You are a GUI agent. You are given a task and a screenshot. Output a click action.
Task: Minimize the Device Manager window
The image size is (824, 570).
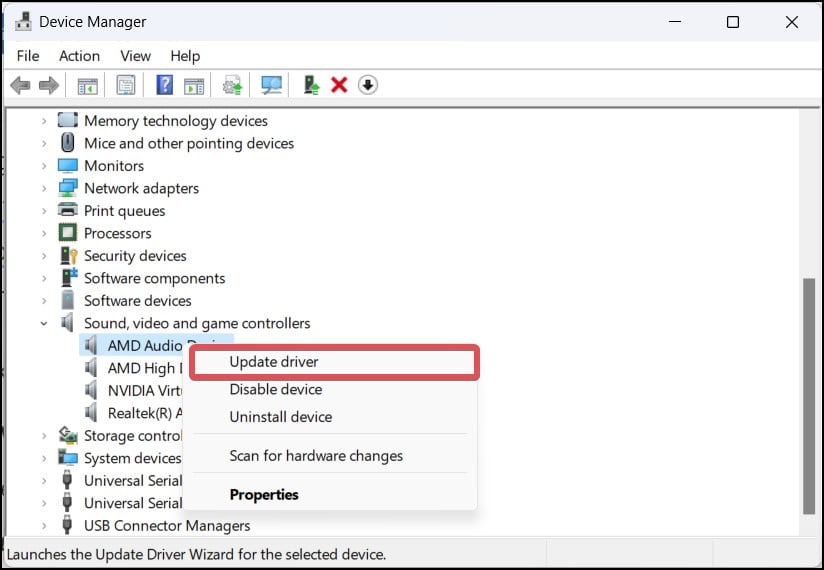tap(675, 22)
